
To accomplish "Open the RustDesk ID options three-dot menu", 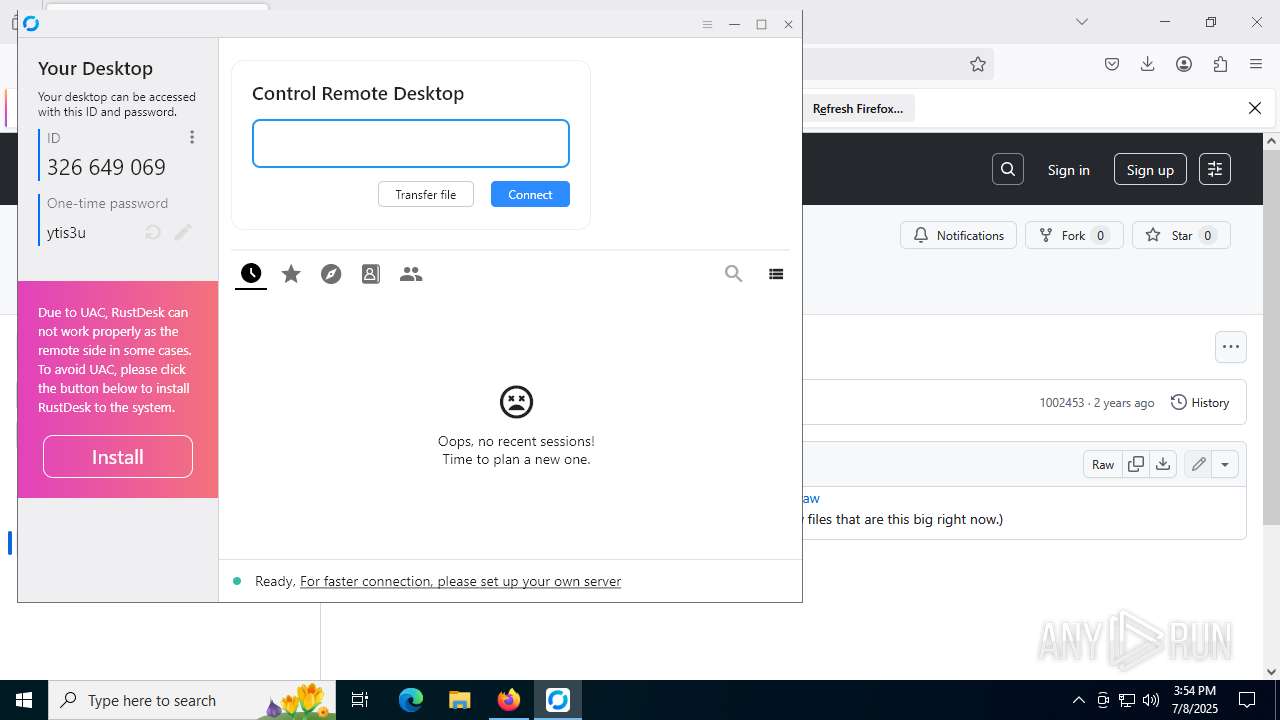I will pyautogui.click(x=192, y=137).
